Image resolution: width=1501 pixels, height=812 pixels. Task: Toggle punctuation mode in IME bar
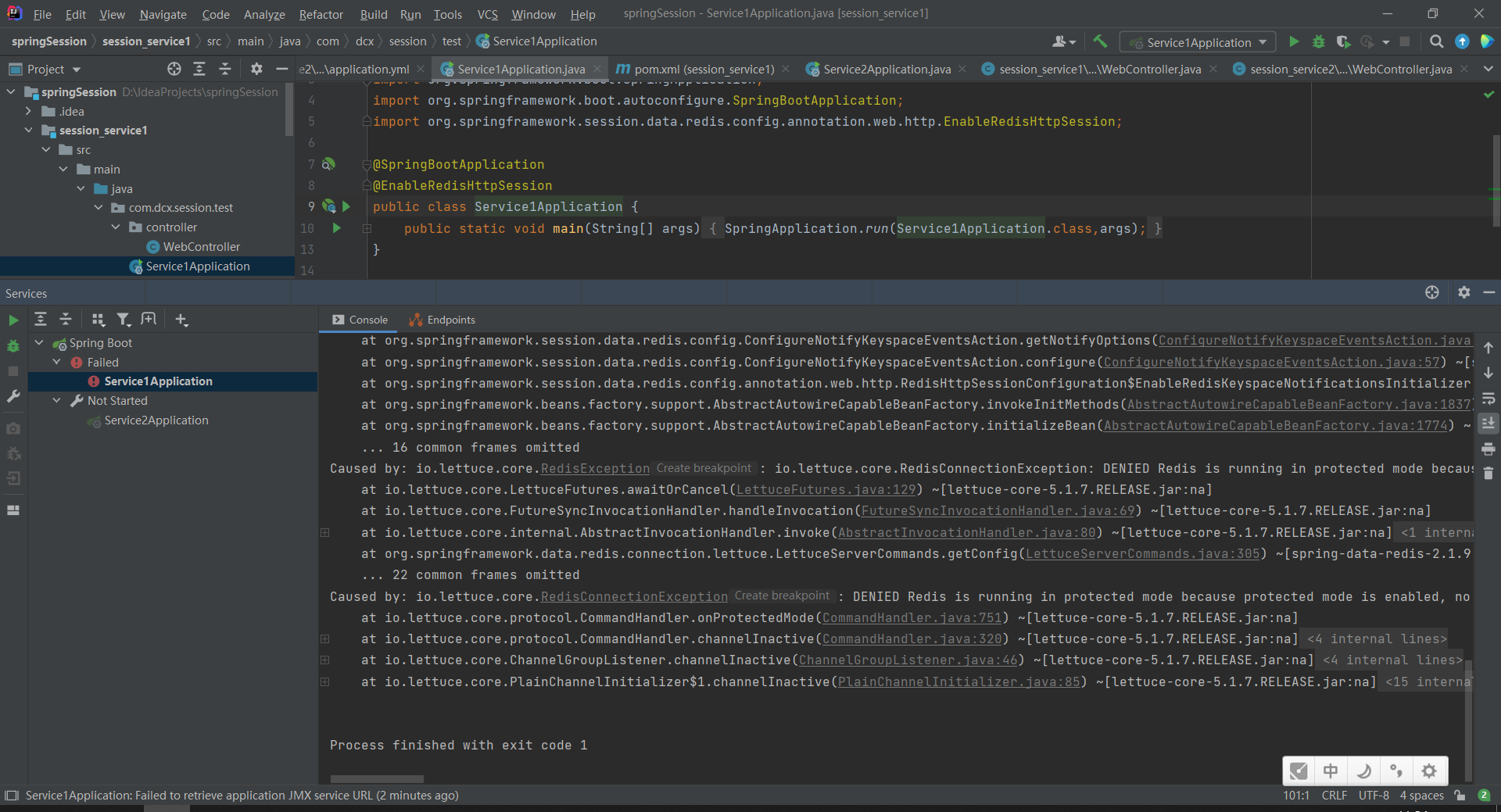pos(1396,771)
